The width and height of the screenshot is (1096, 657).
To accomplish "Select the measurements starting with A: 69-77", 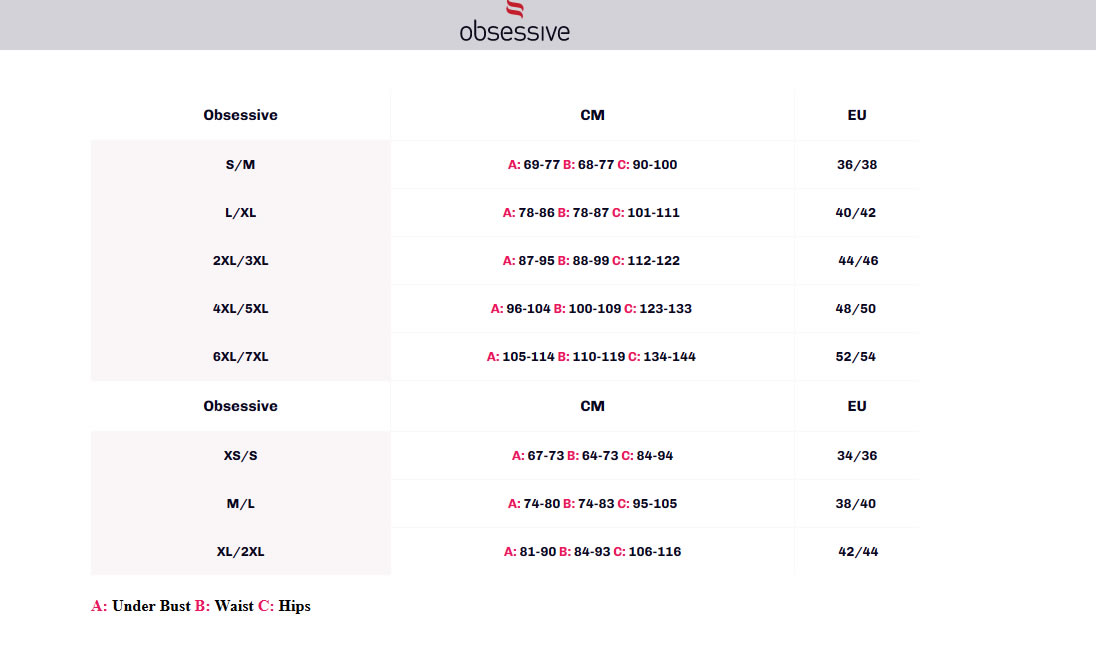I will [x=592, y=164].
